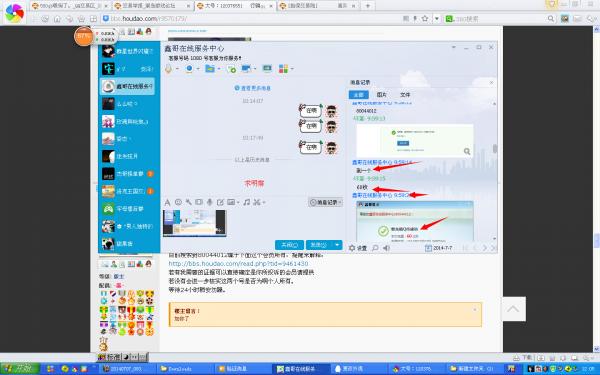Click the send picture icon
This screenshot has width=600, height=375.
(231, 202)
